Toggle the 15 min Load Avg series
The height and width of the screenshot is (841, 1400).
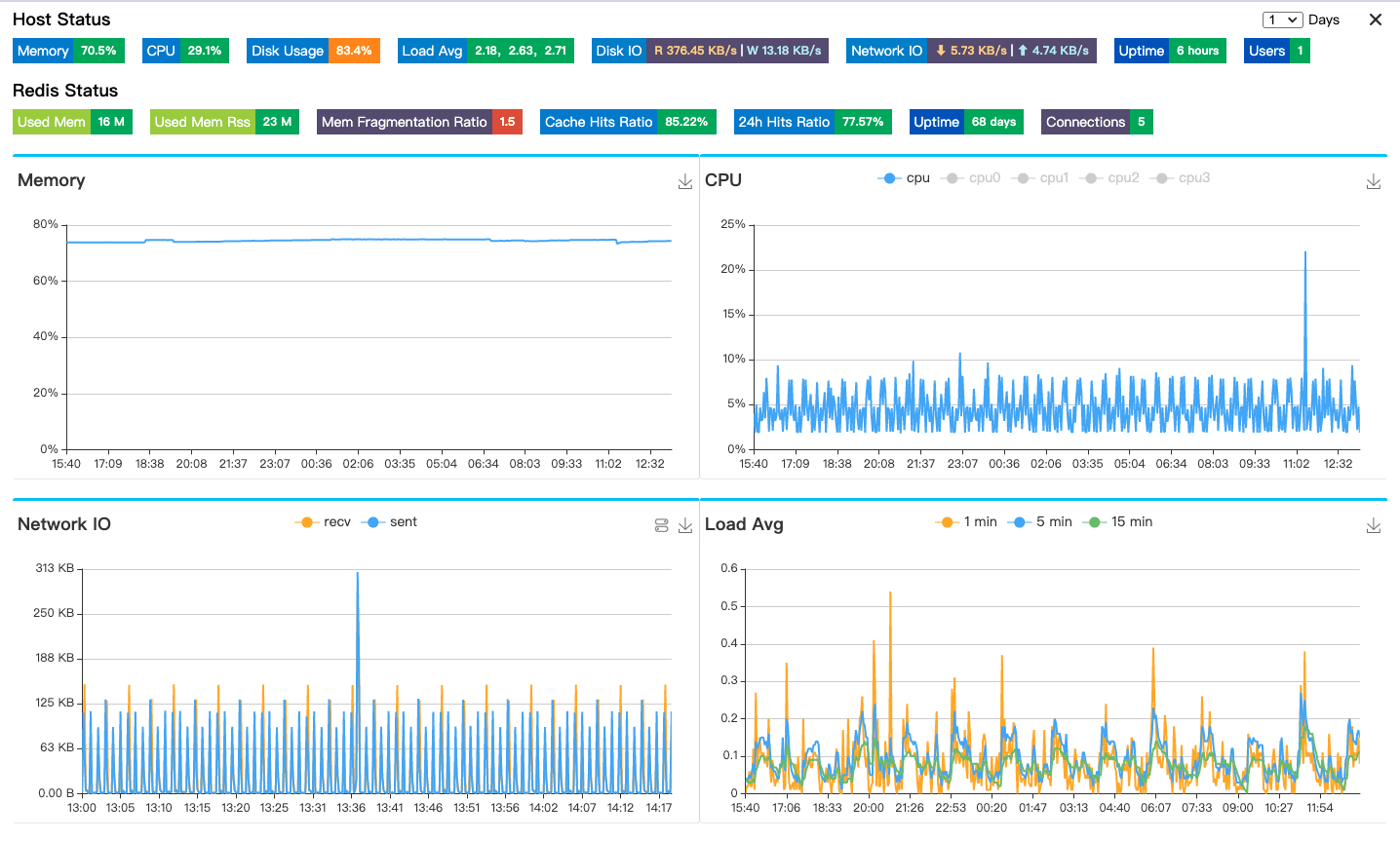click(1117, 522)
